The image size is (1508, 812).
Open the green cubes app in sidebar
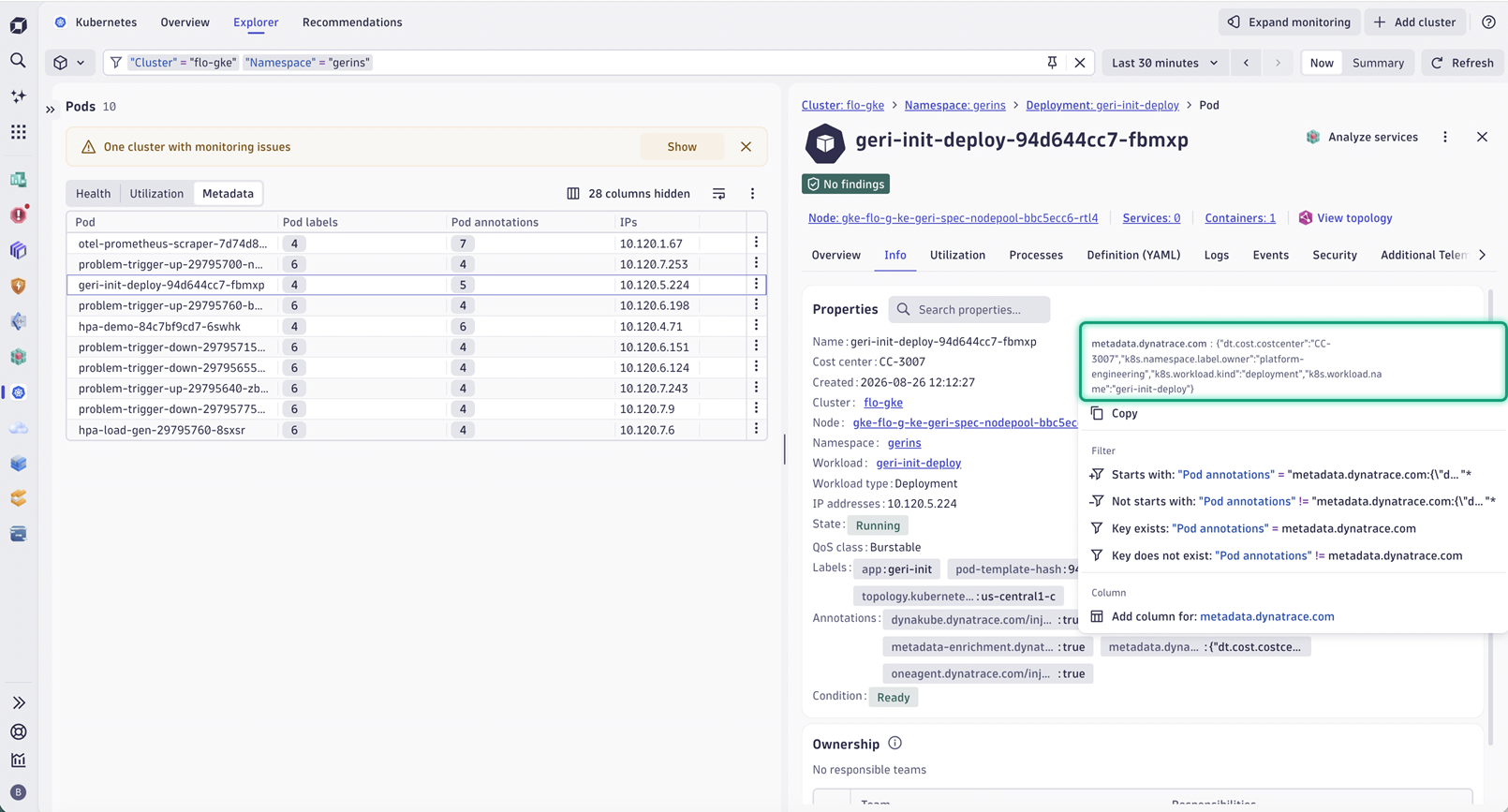click(18, 357)
